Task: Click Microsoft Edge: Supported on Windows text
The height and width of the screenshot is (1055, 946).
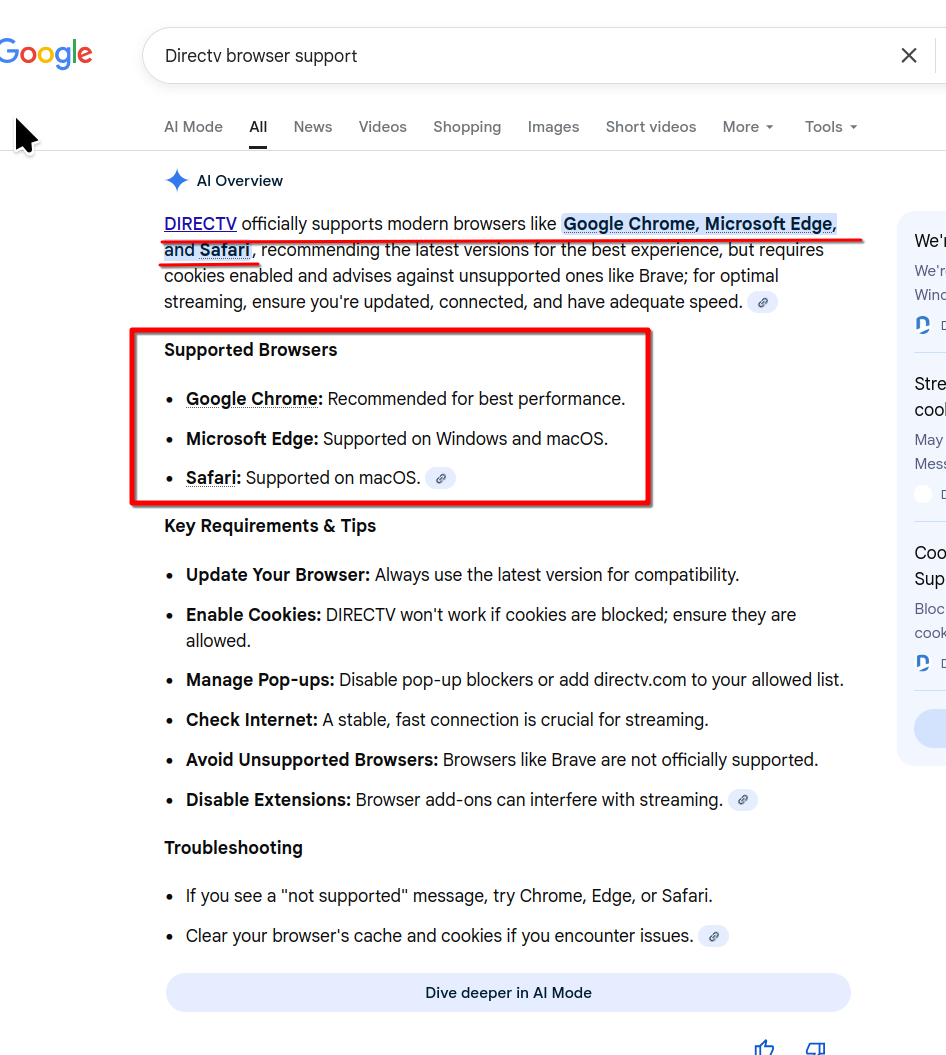Action: point(397,439)
